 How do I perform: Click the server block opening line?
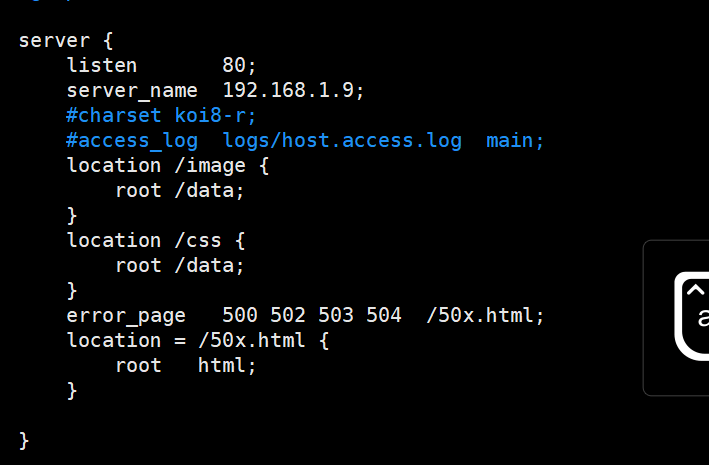(x=66, y=41)
